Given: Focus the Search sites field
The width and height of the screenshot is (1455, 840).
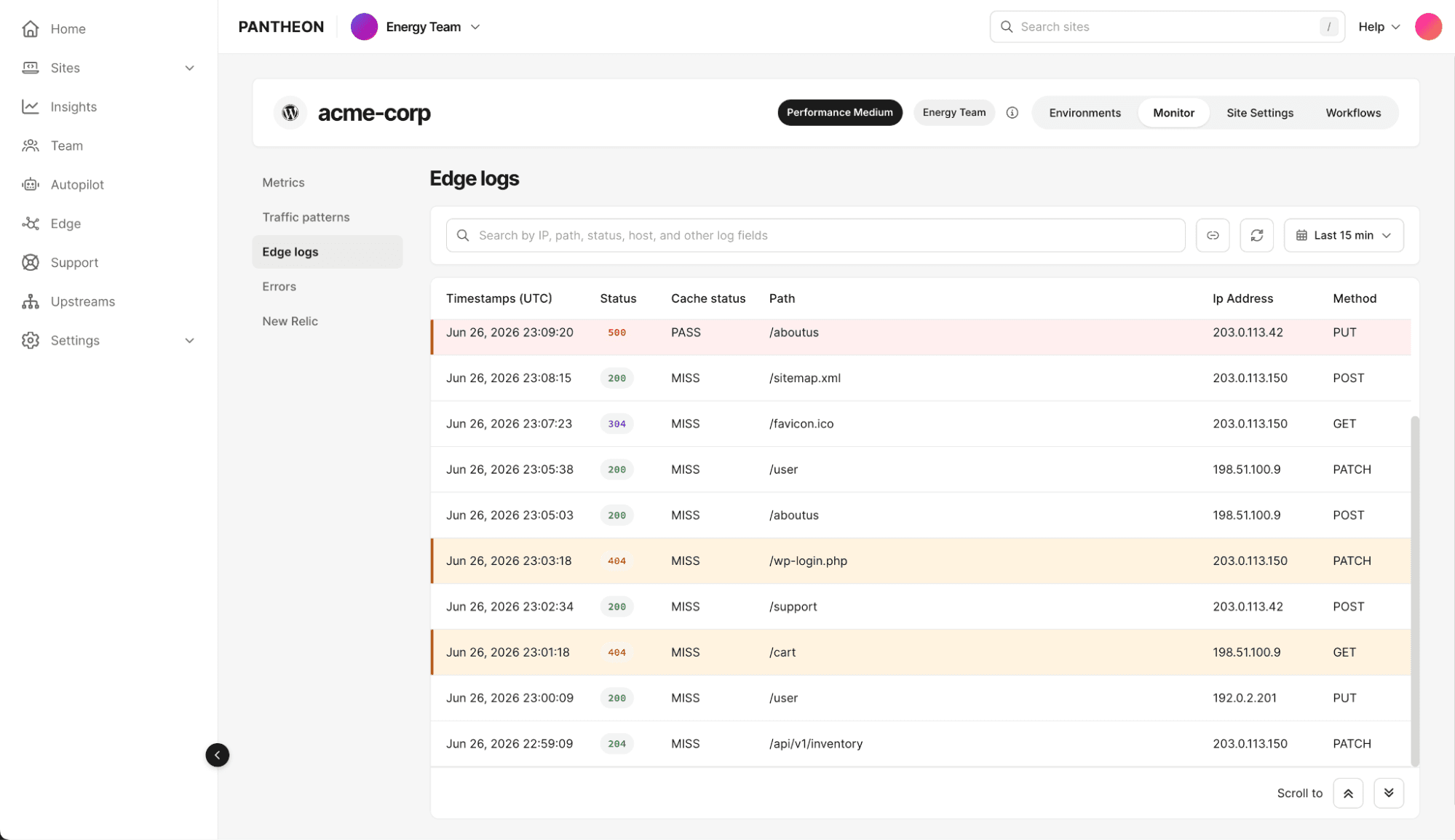Looking at the screenshot, I should pyautogui.click(x=1167, y=27).
